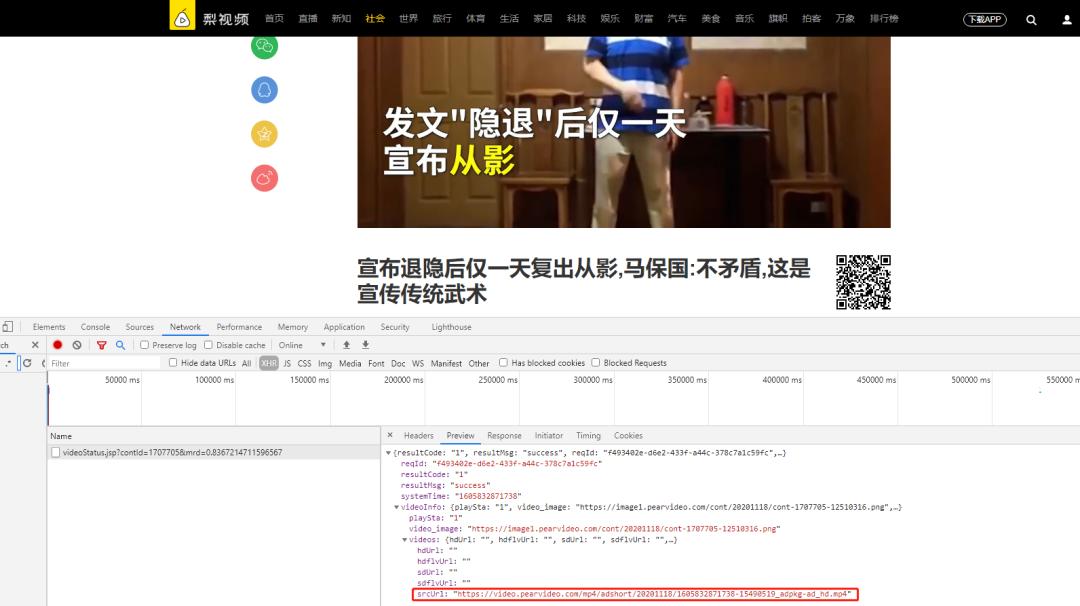Open the Security panel
This screenshot has height=606, width=1080.
tap(395, 327)
